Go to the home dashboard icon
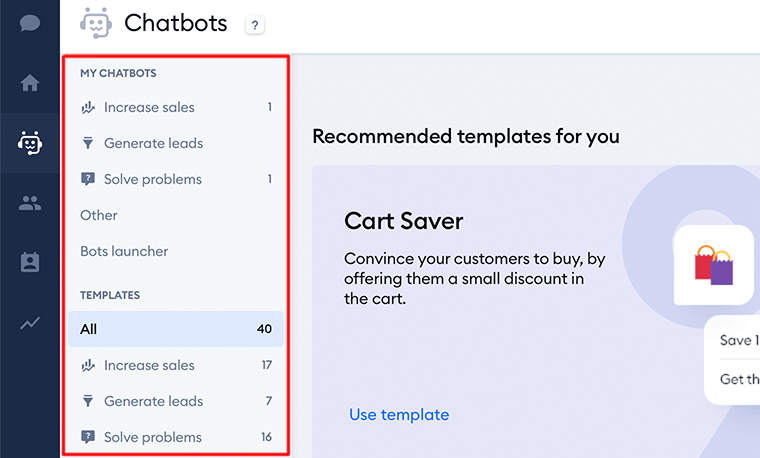760x458 pixels. click(x=30, y=83)
